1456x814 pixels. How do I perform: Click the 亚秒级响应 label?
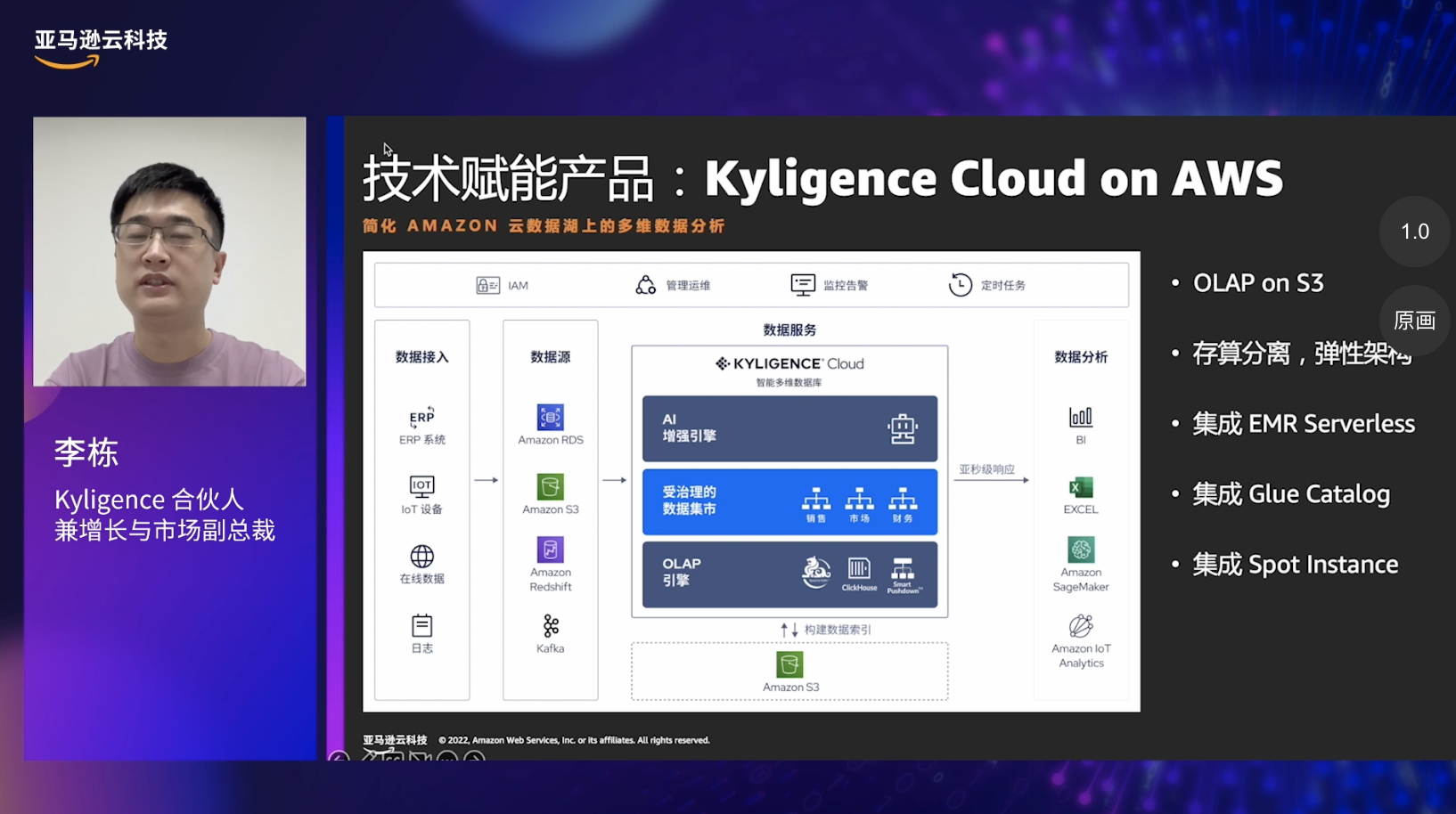click(987, 469)
